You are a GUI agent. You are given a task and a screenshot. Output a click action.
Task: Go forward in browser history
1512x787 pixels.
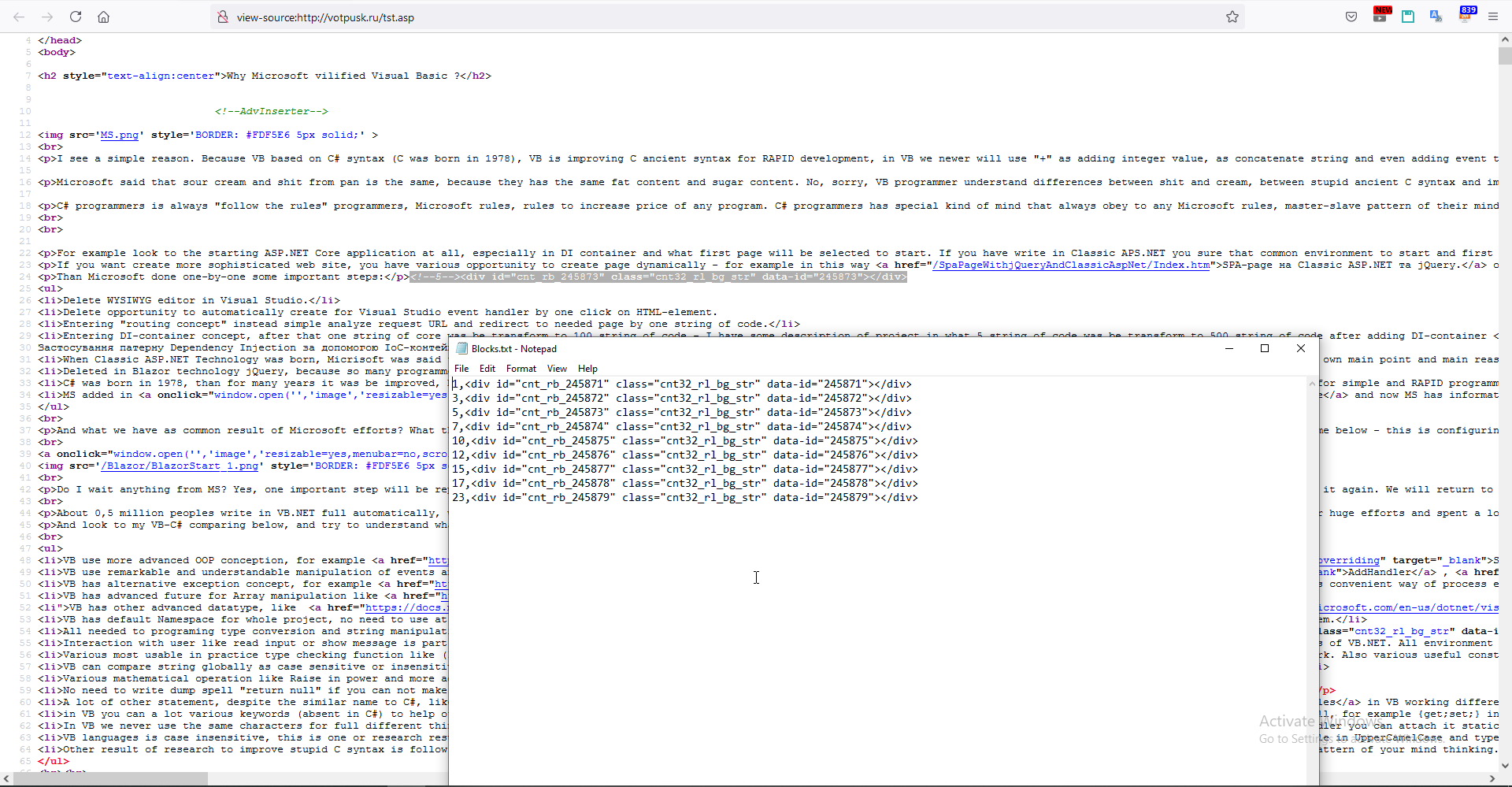(x=47, y=17)
